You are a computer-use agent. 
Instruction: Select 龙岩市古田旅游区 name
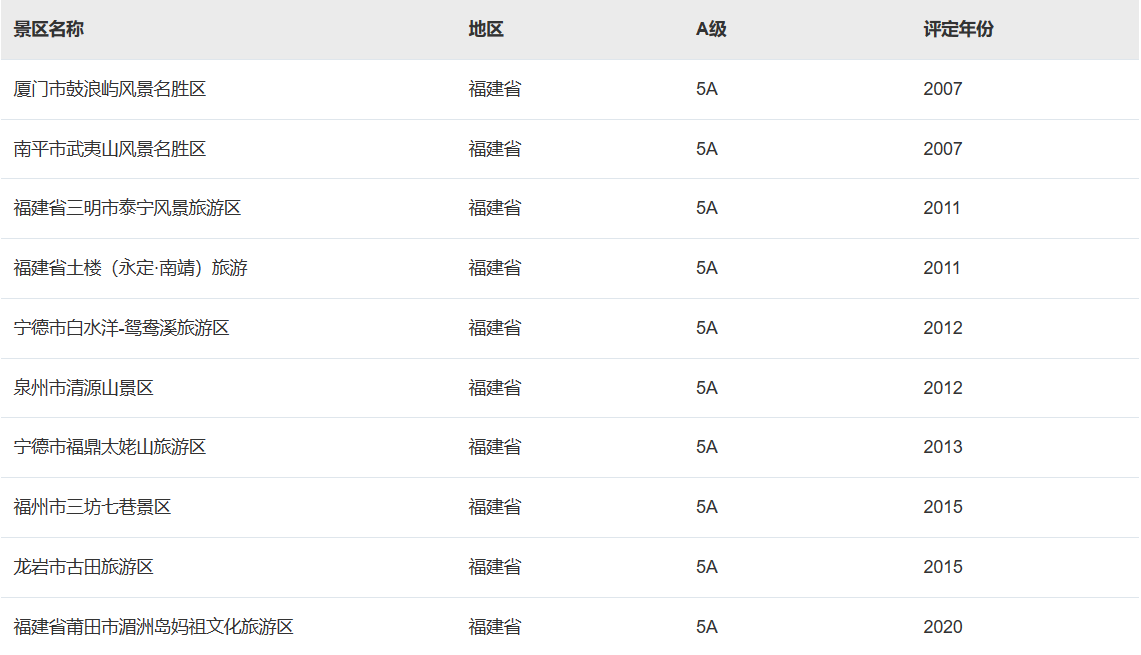[84, 567]
